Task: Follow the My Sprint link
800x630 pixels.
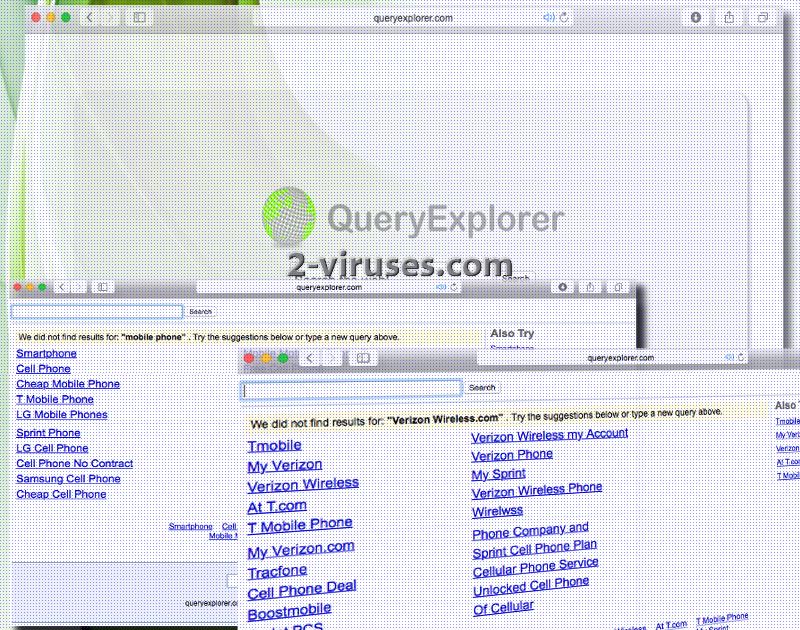Action: [x=498, y=474]
